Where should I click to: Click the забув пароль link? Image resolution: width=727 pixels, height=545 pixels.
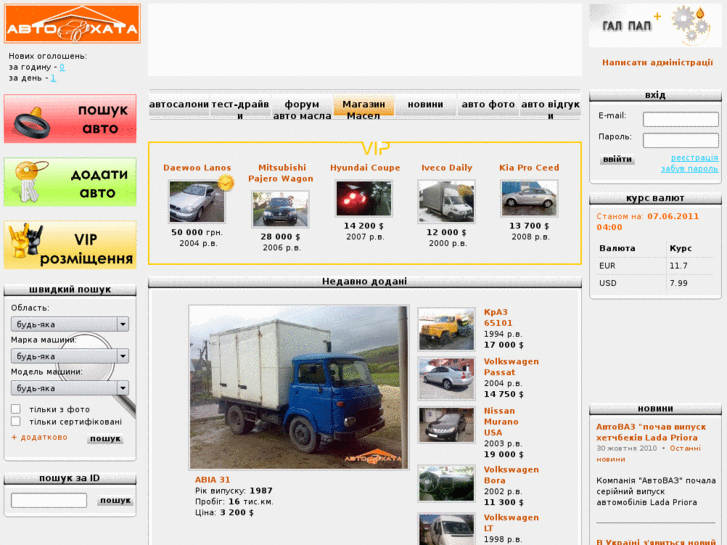pyautogui.click(x=689, y=168)
